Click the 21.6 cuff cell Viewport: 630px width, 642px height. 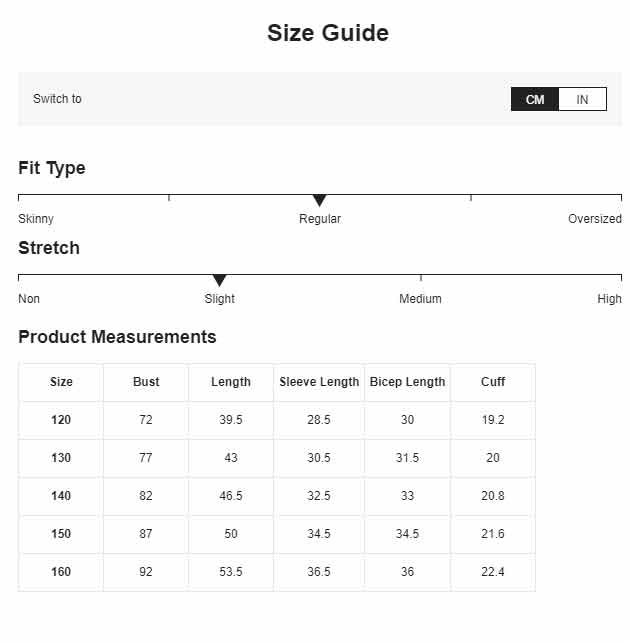click(x=493, y=534)
